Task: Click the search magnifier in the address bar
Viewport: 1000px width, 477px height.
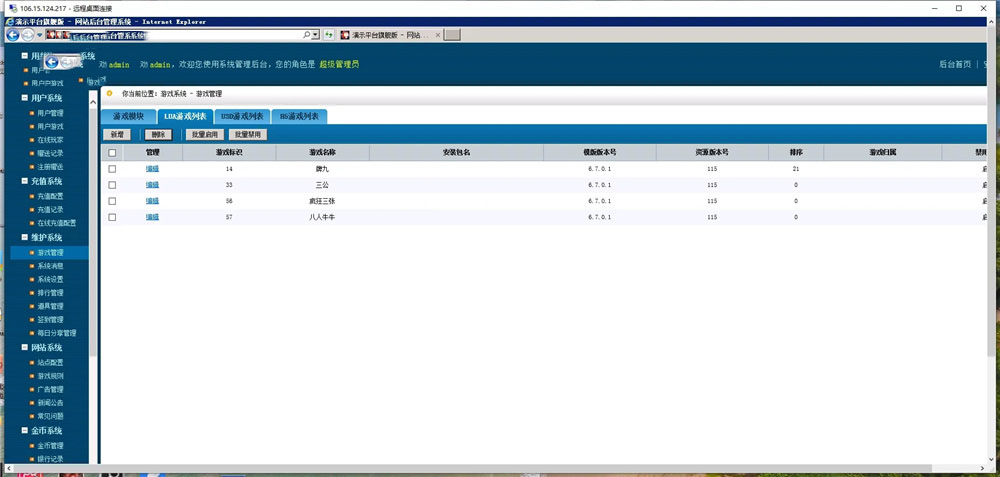Action: point(306,34)
